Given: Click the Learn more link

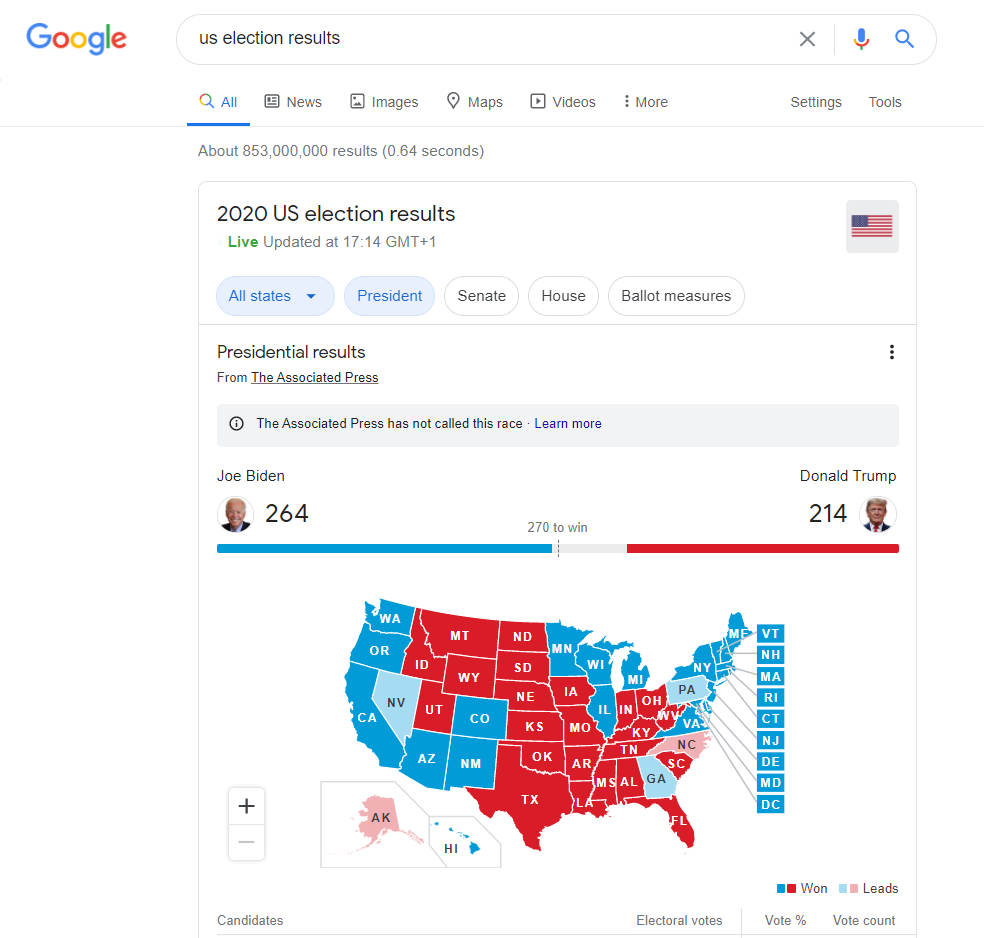Looking at the screenshot, I should pos(568,424).
